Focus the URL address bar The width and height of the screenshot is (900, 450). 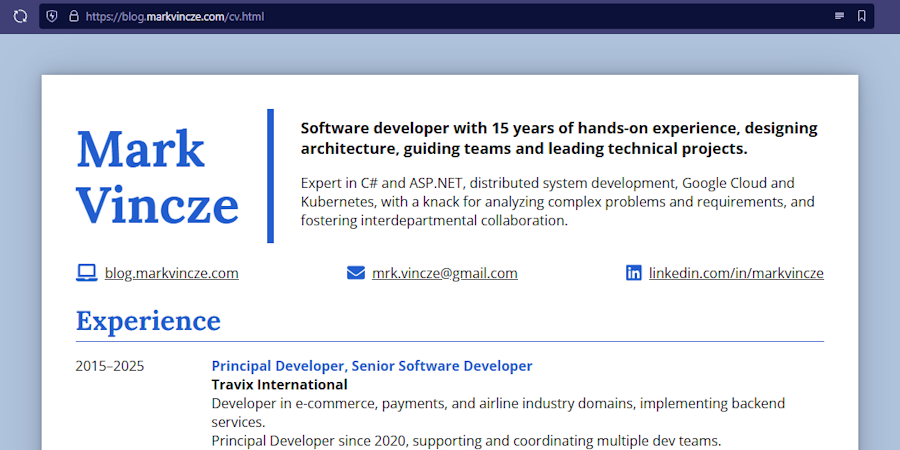[456, 16]
